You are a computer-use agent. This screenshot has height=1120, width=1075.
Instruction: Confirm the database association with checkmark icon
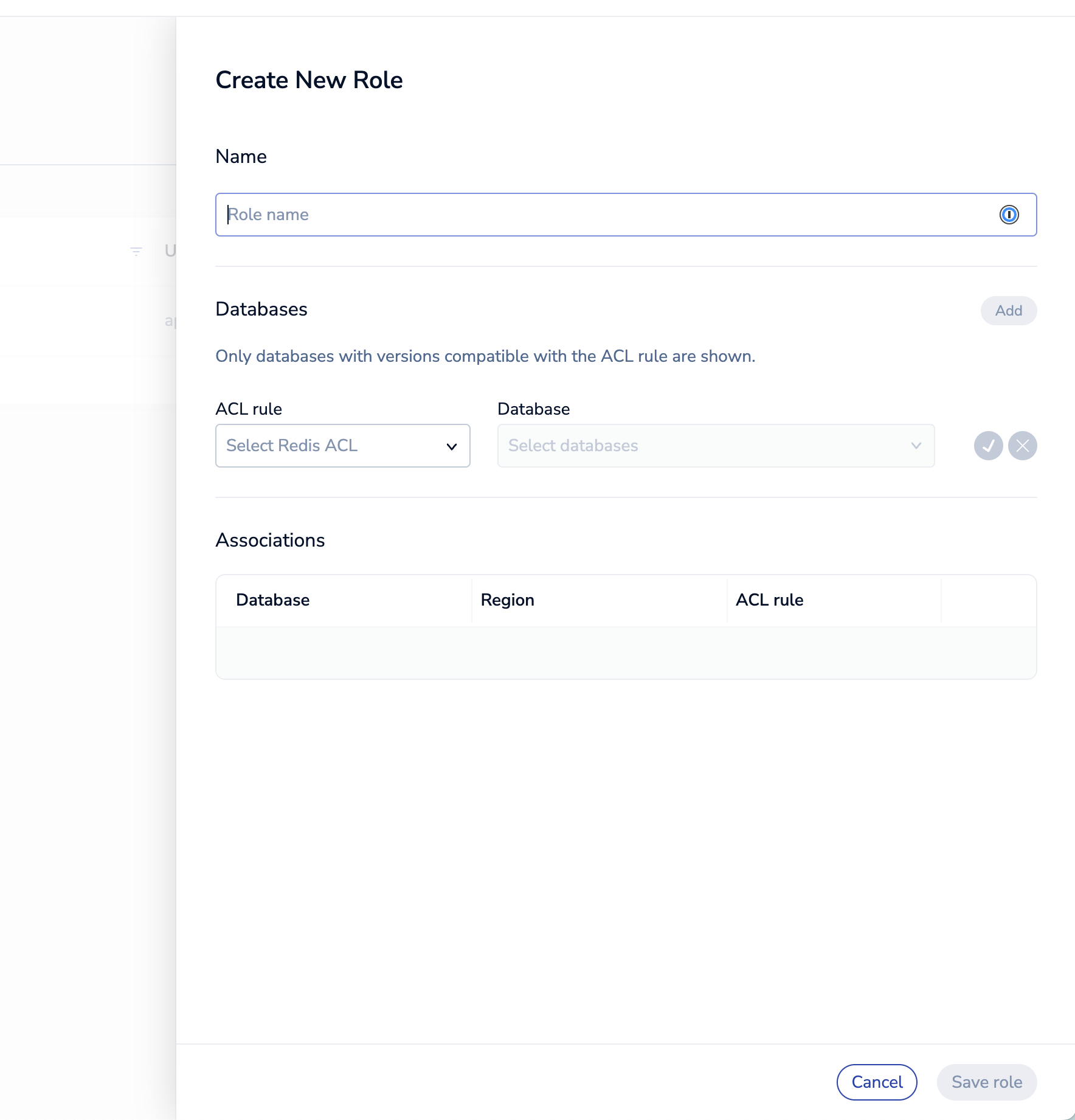pyautogui.click(x=988, y=446)
